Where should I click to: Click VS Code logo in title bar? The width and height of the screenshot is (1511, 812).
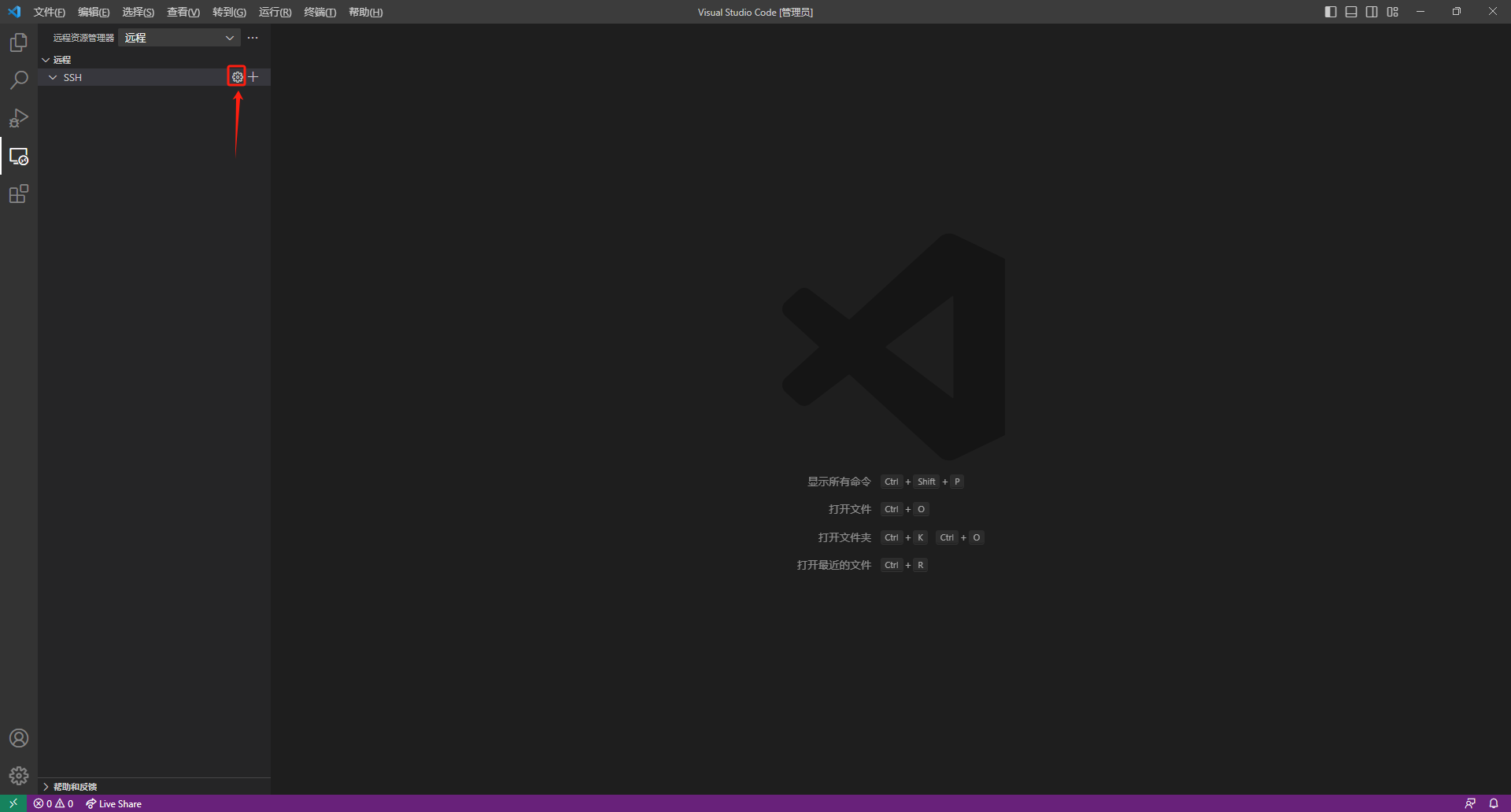coord(14,12)
